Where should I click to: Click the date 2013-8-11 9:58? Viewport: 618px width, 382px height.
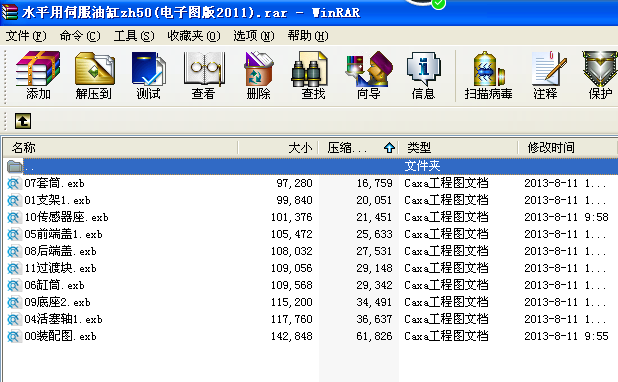point(566,217)
